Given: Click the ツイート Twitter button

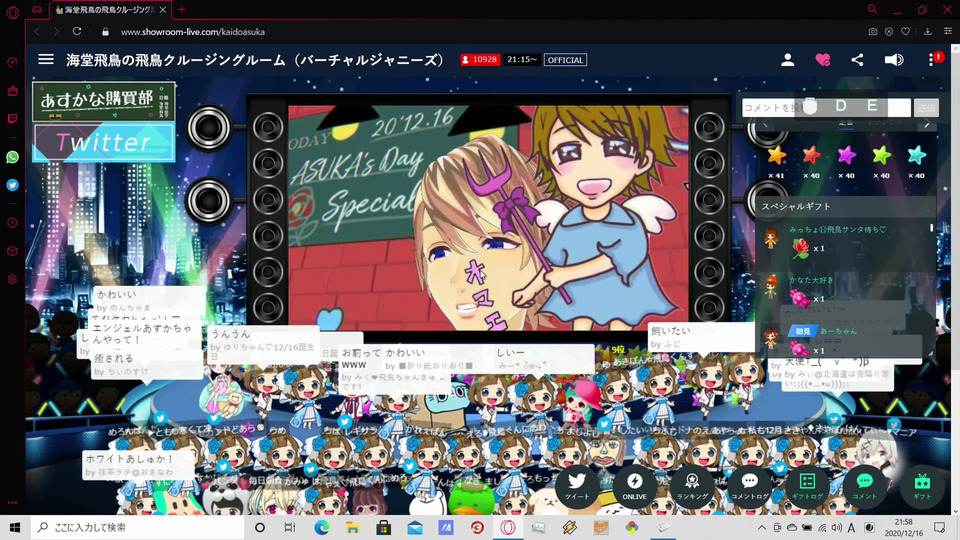Looking at the screenshot, I should (577, 486).
